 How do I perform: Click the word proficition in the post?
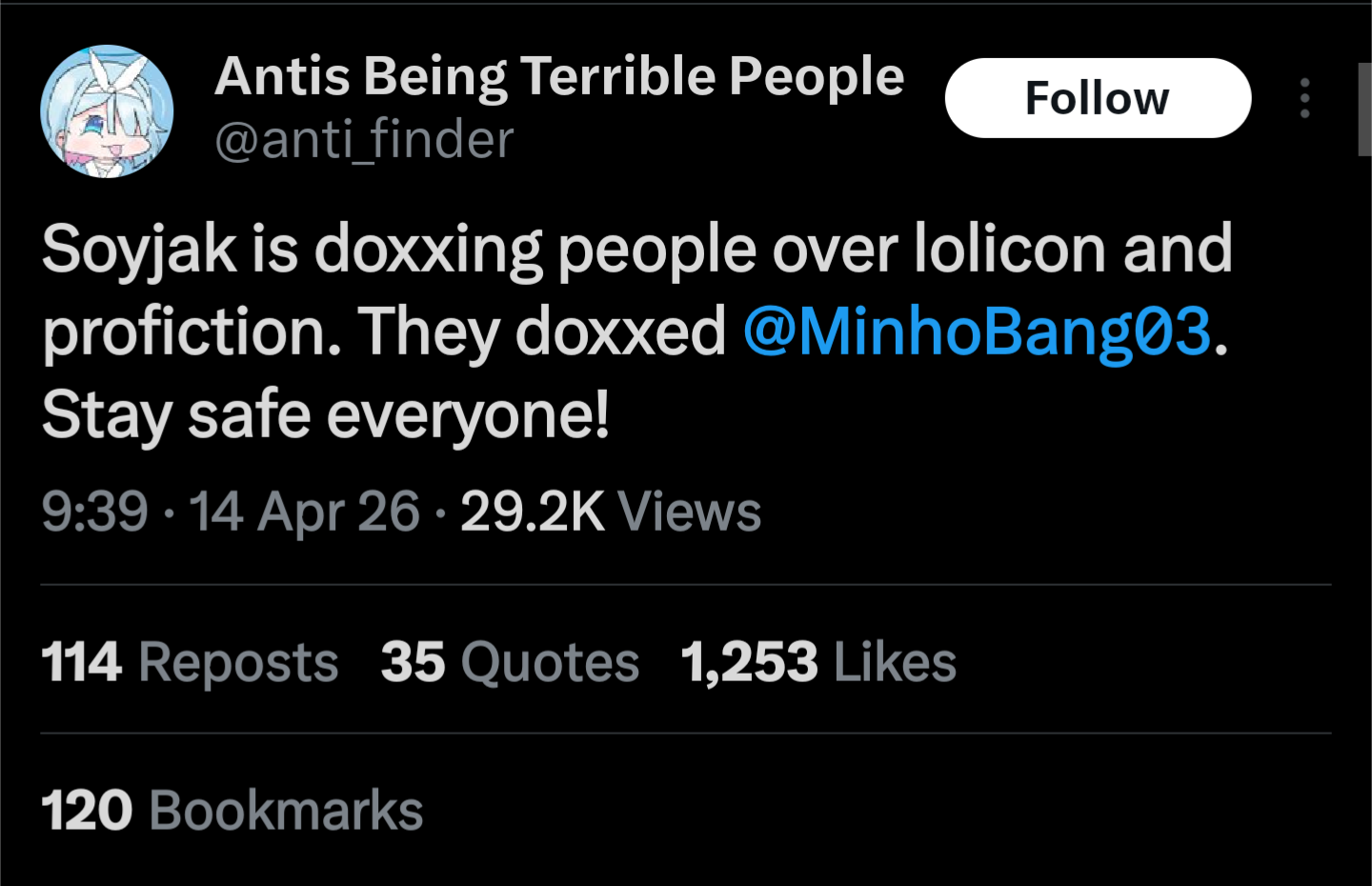[191, 332]
